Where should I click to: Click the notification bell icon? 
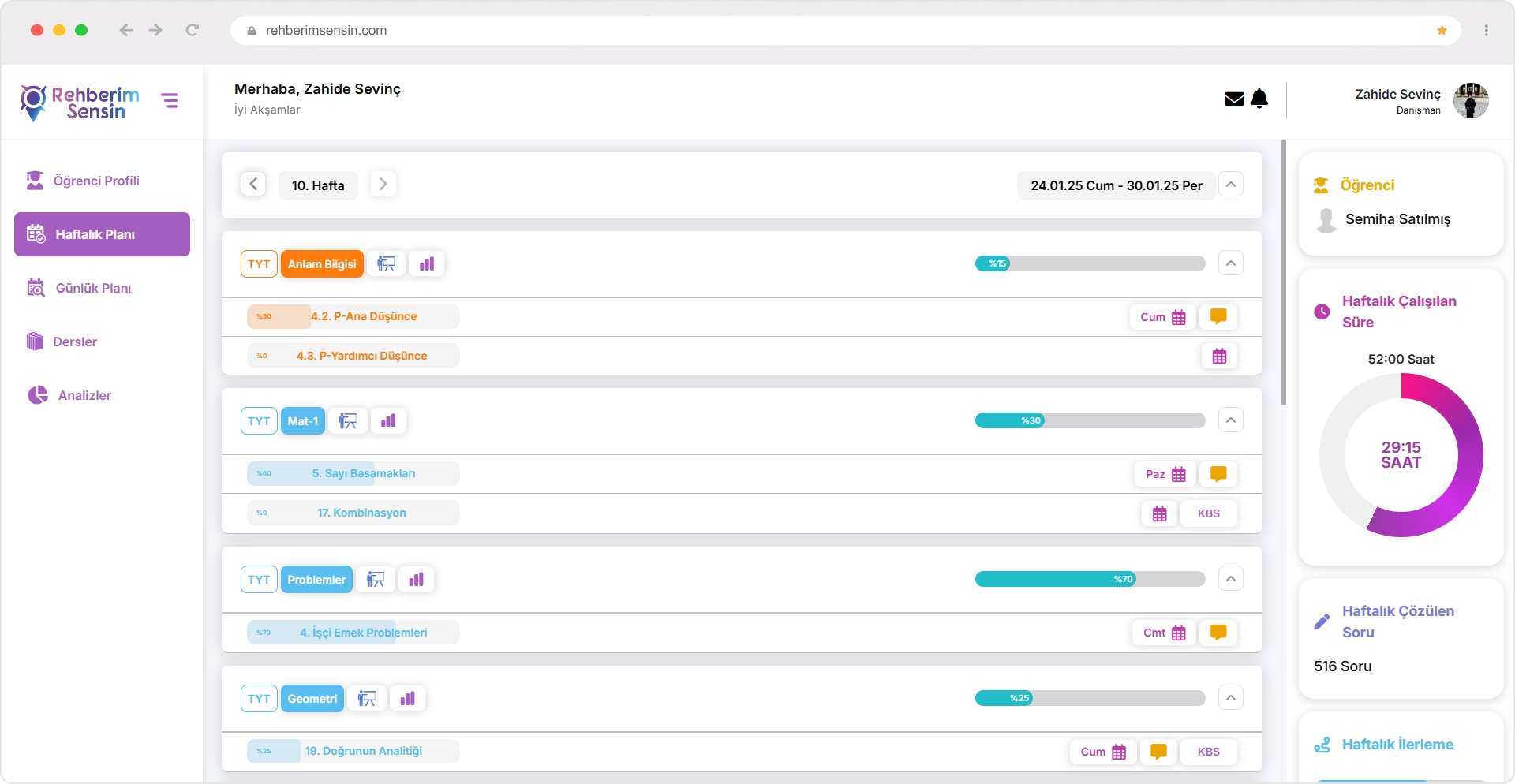click(x=1260, y=99)
